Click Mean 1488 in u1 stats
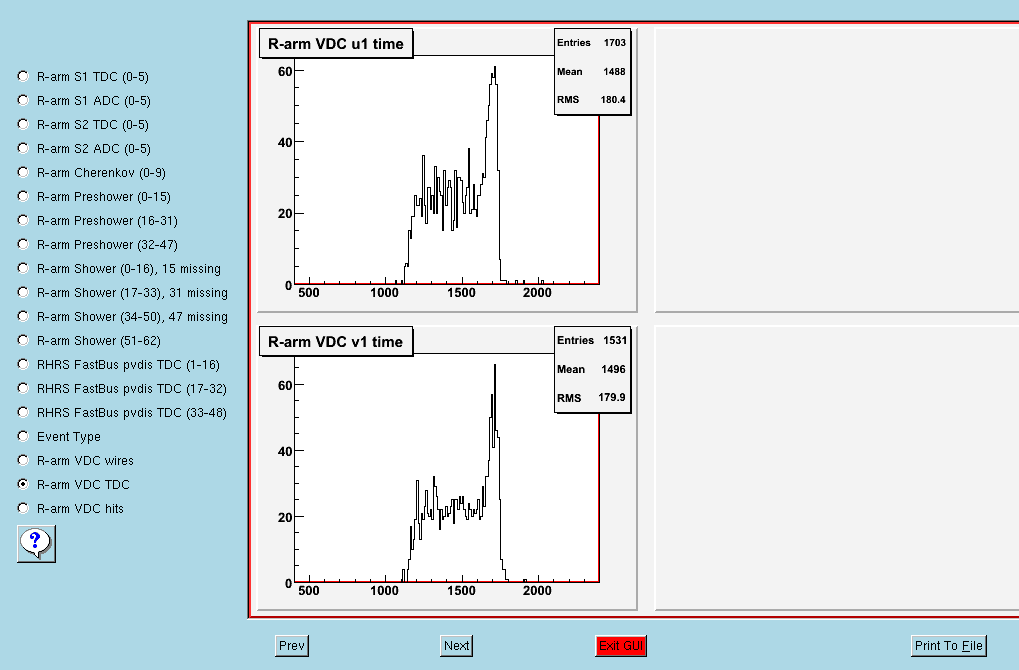Screen dimensions: 1019x670 591,71
